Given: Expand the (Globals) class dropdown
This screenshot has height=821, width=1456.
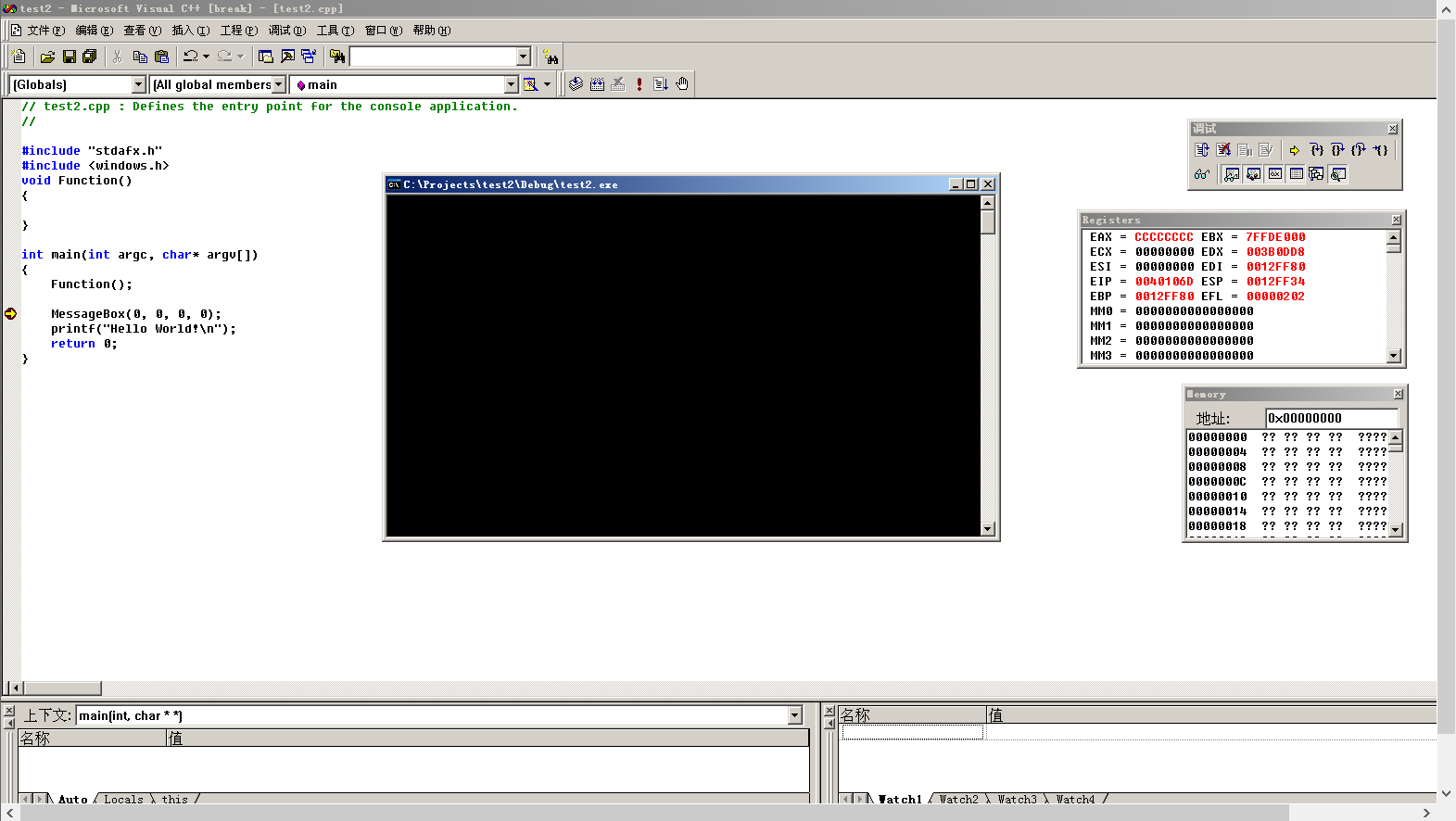Looking at the screenshot, I should pyautogui.click(x=139, y=84).
